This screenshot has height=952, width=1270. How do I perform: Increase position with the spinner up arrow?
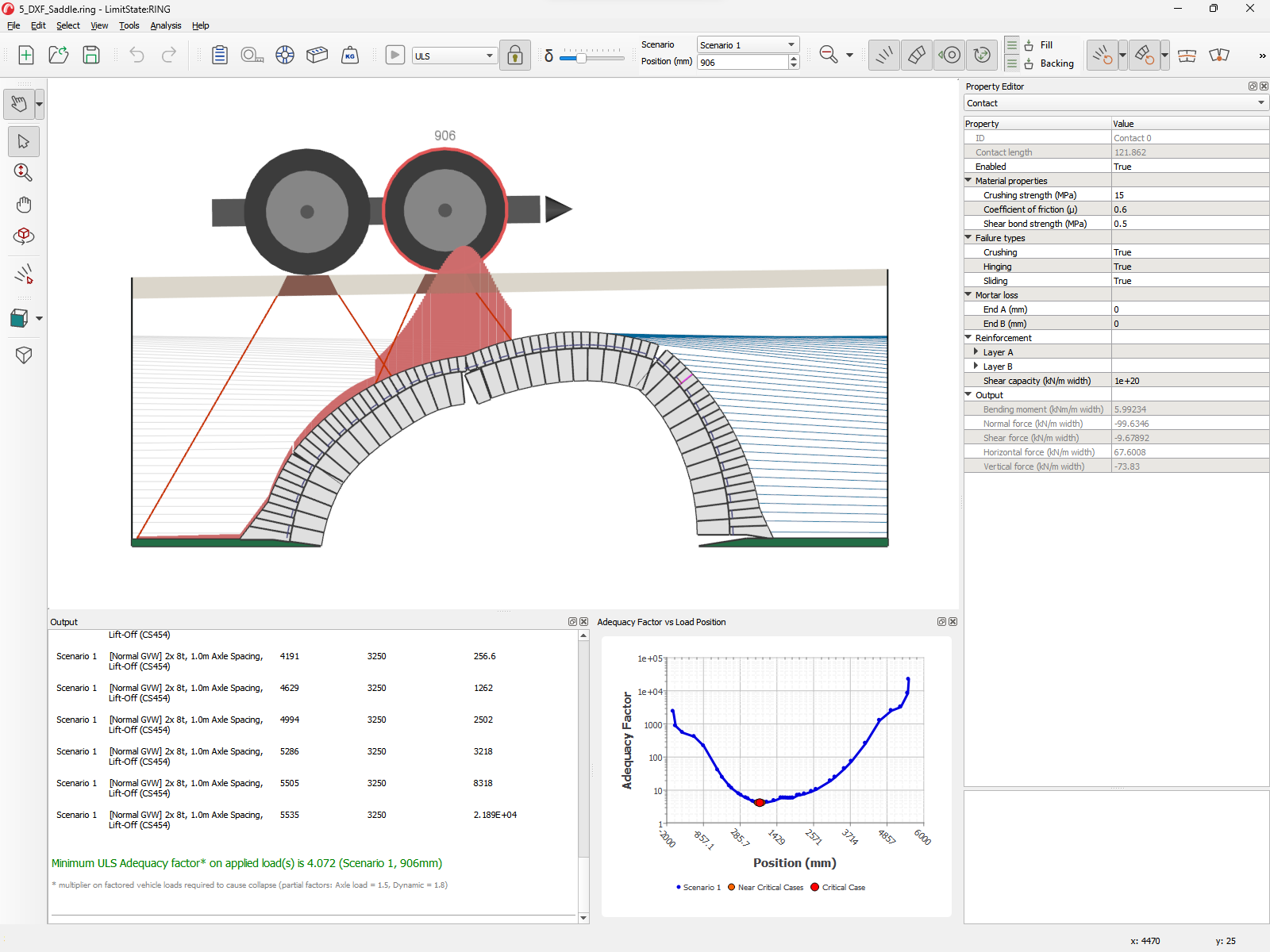pos(794,58)
